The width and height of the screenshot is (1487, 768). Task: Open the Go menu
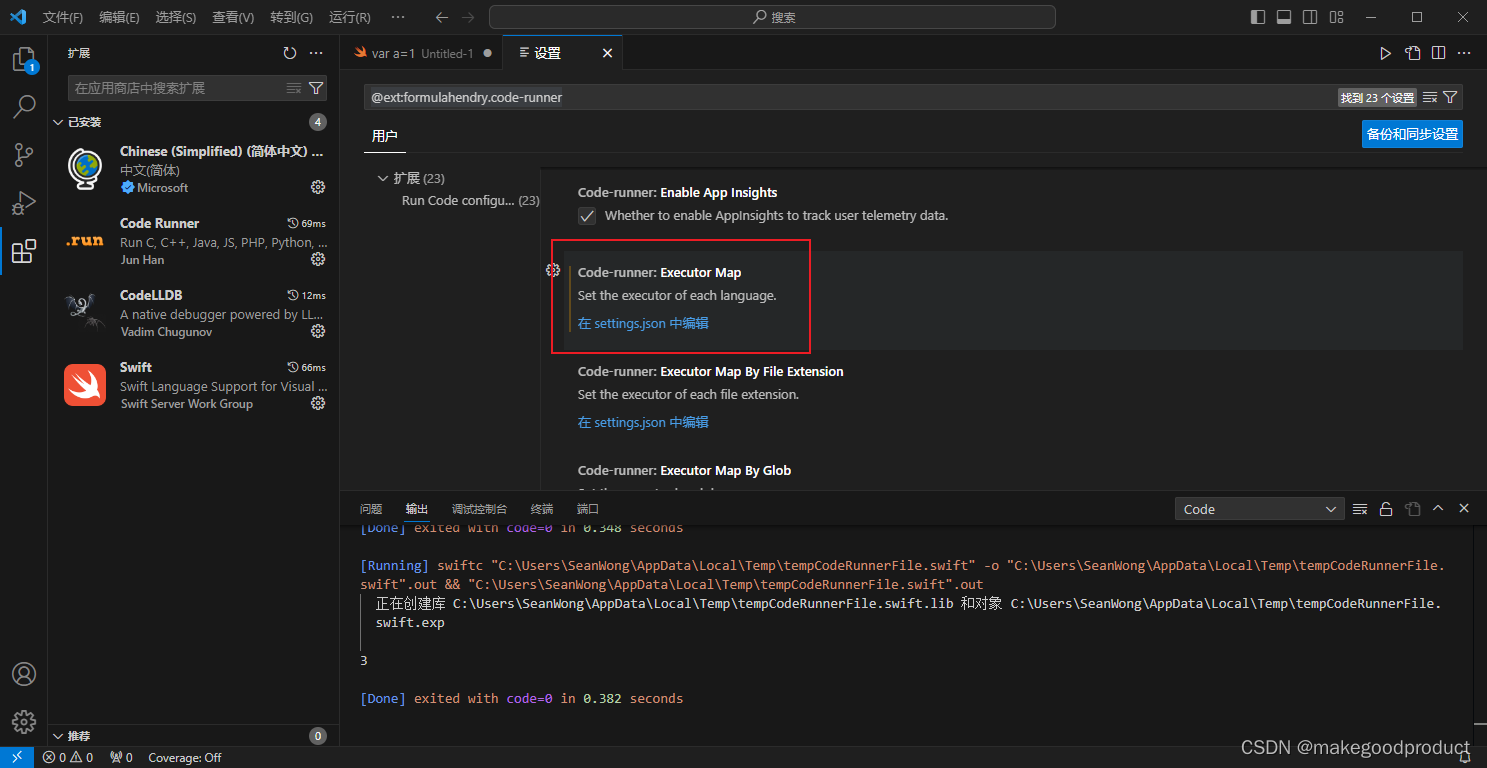pos(291,17)
